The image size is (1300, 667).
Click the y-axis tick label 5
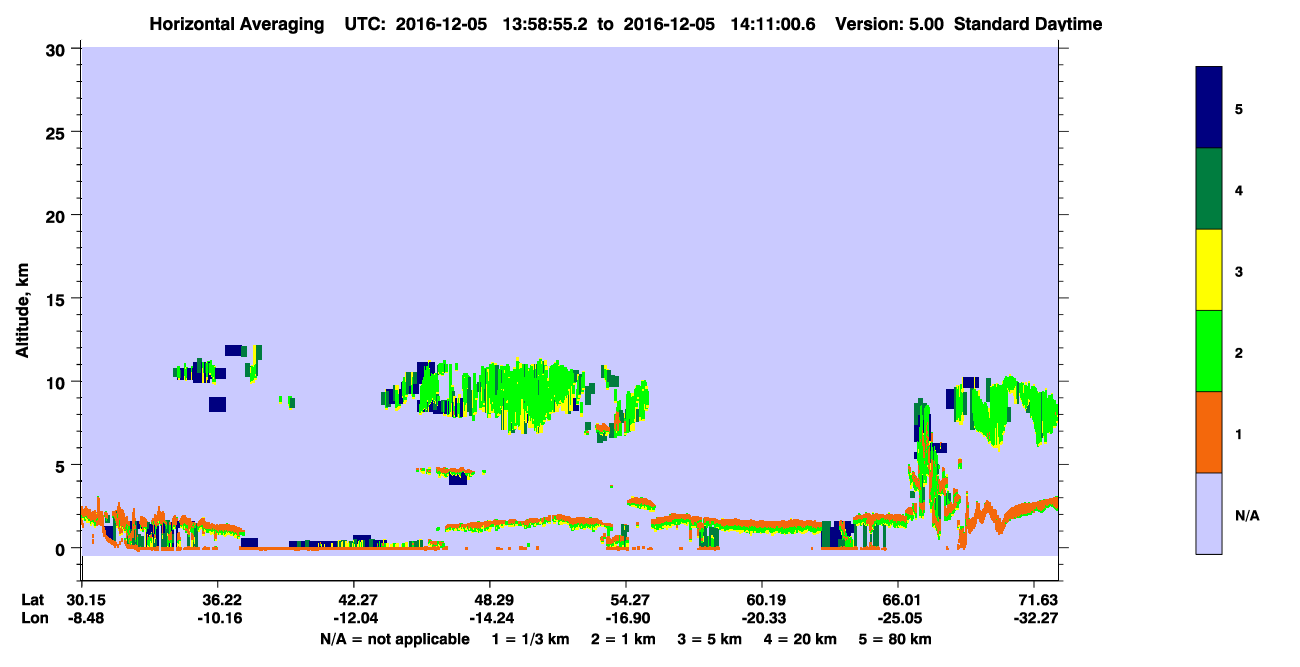(x=62, y=465)
